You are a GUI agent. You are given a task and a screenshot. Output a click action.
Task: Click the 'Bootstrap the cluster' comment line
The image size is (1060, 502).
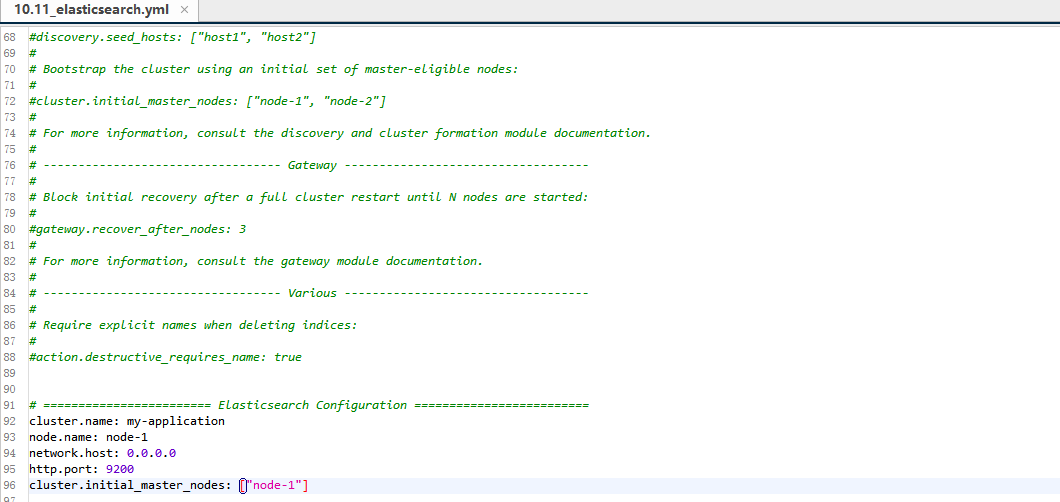(x=273, y=69)
